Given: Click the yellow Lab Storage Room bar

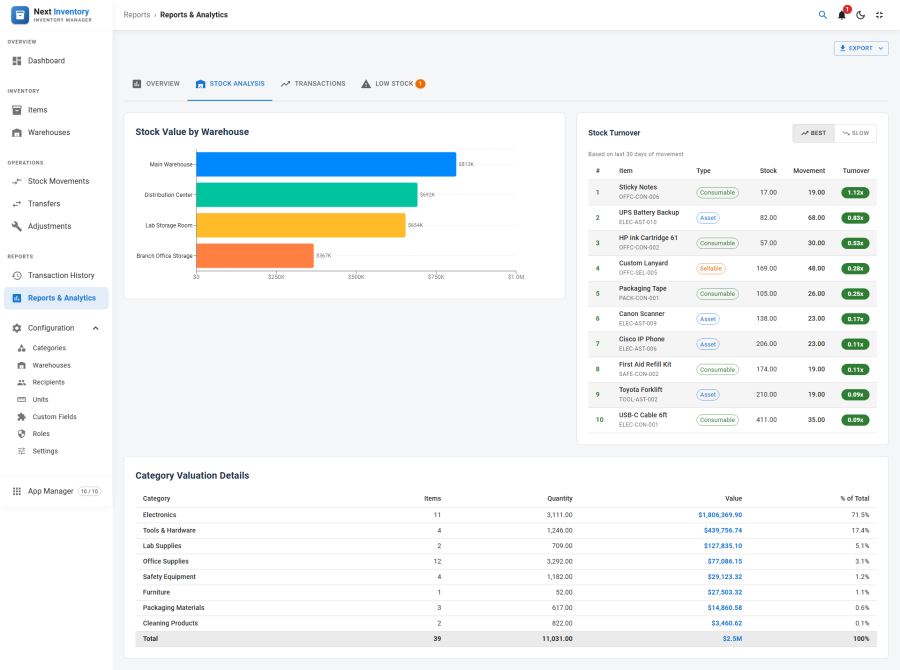Looking at the screenshot, I should point(301,225).
